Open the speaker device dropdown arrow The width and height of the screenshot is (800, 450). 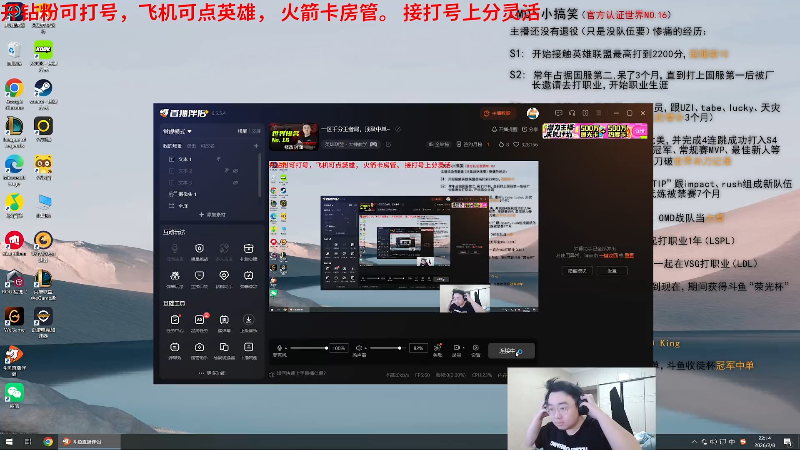pos(365,348)
